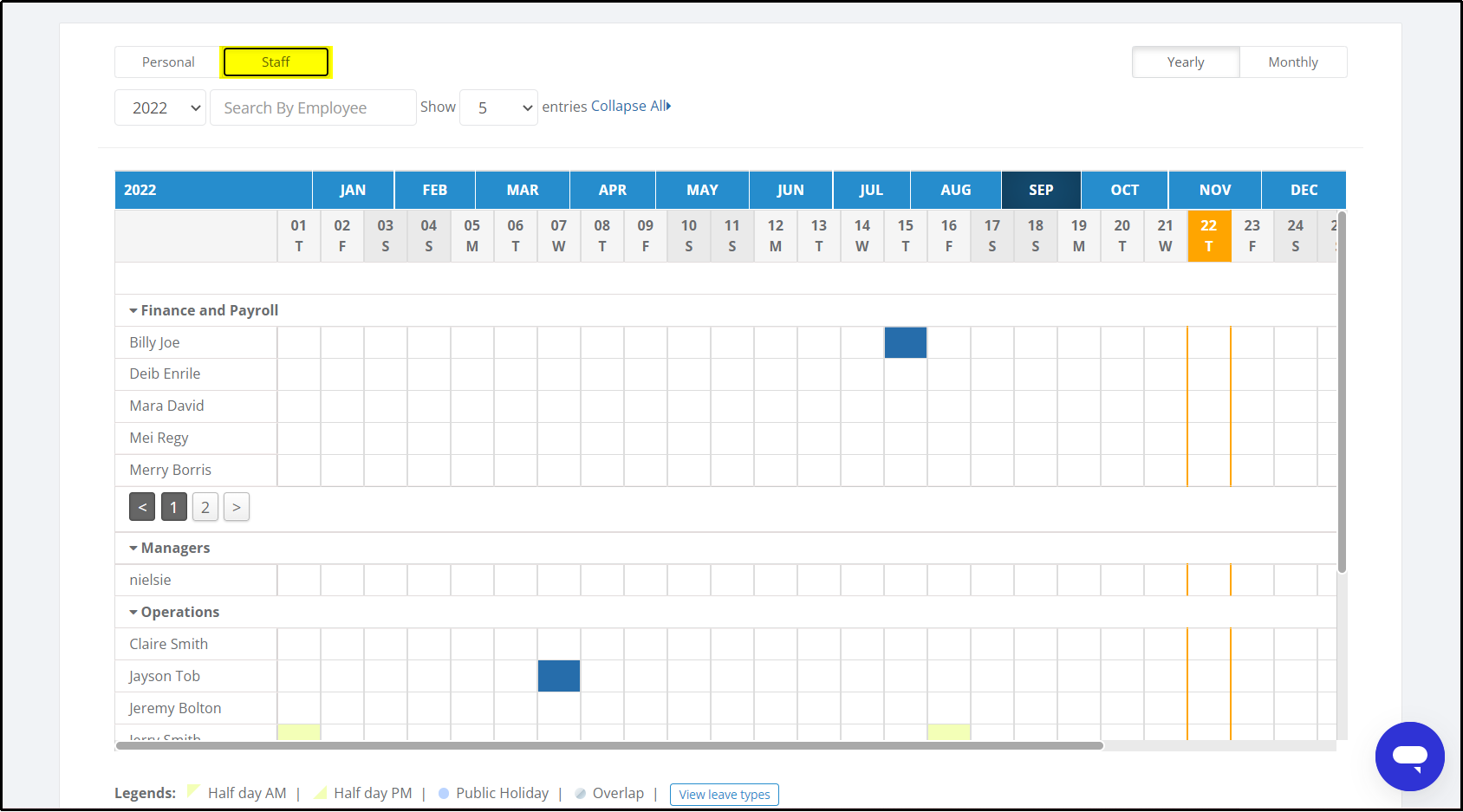1463x812 pixels.
Task: Go to page 2 of Finance list
Action: tap(205, 507)
